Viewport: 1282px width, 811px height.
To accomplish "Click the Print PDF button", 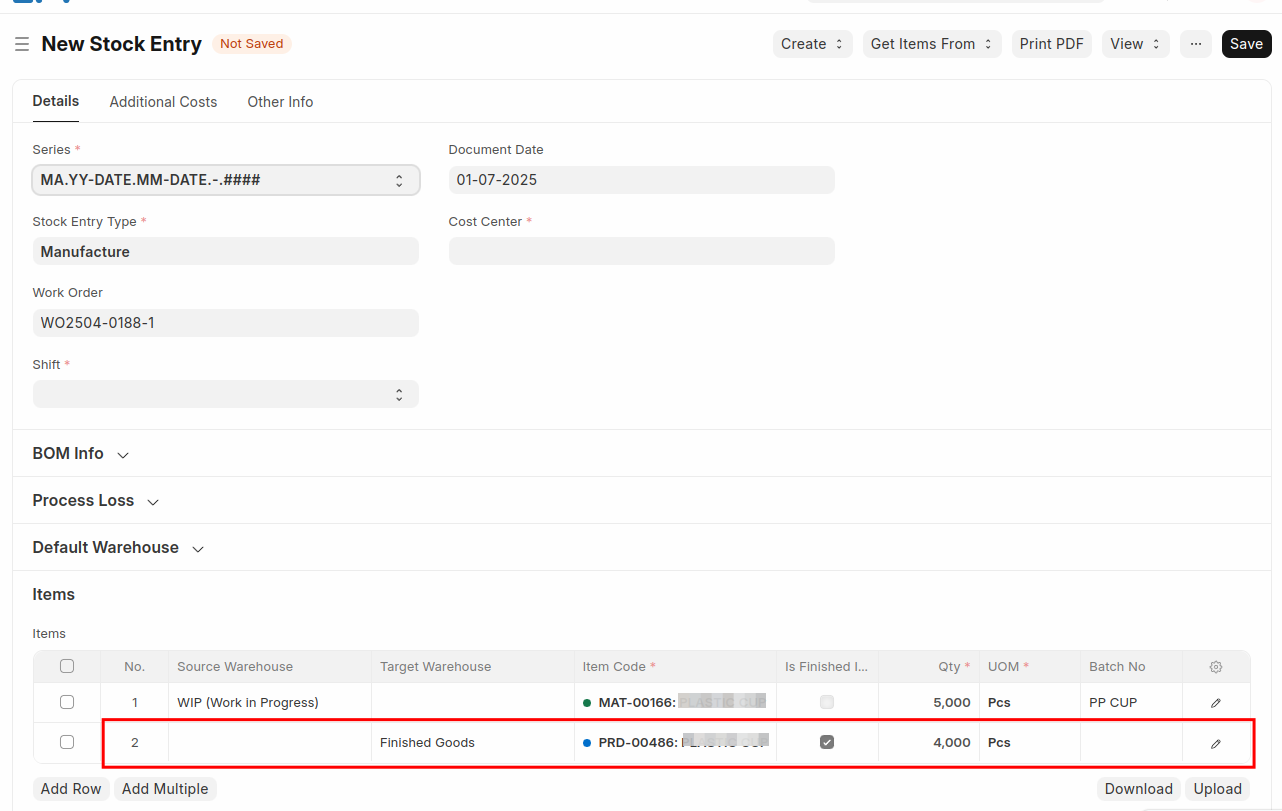I will [x=1052, y=44].
